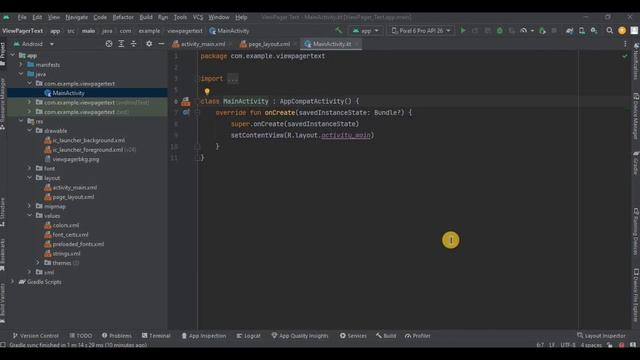Image resolution: width=640 pixels, height=360 pixels.
Task: Open App Quality Insights tool window
Action: [300, 336]
